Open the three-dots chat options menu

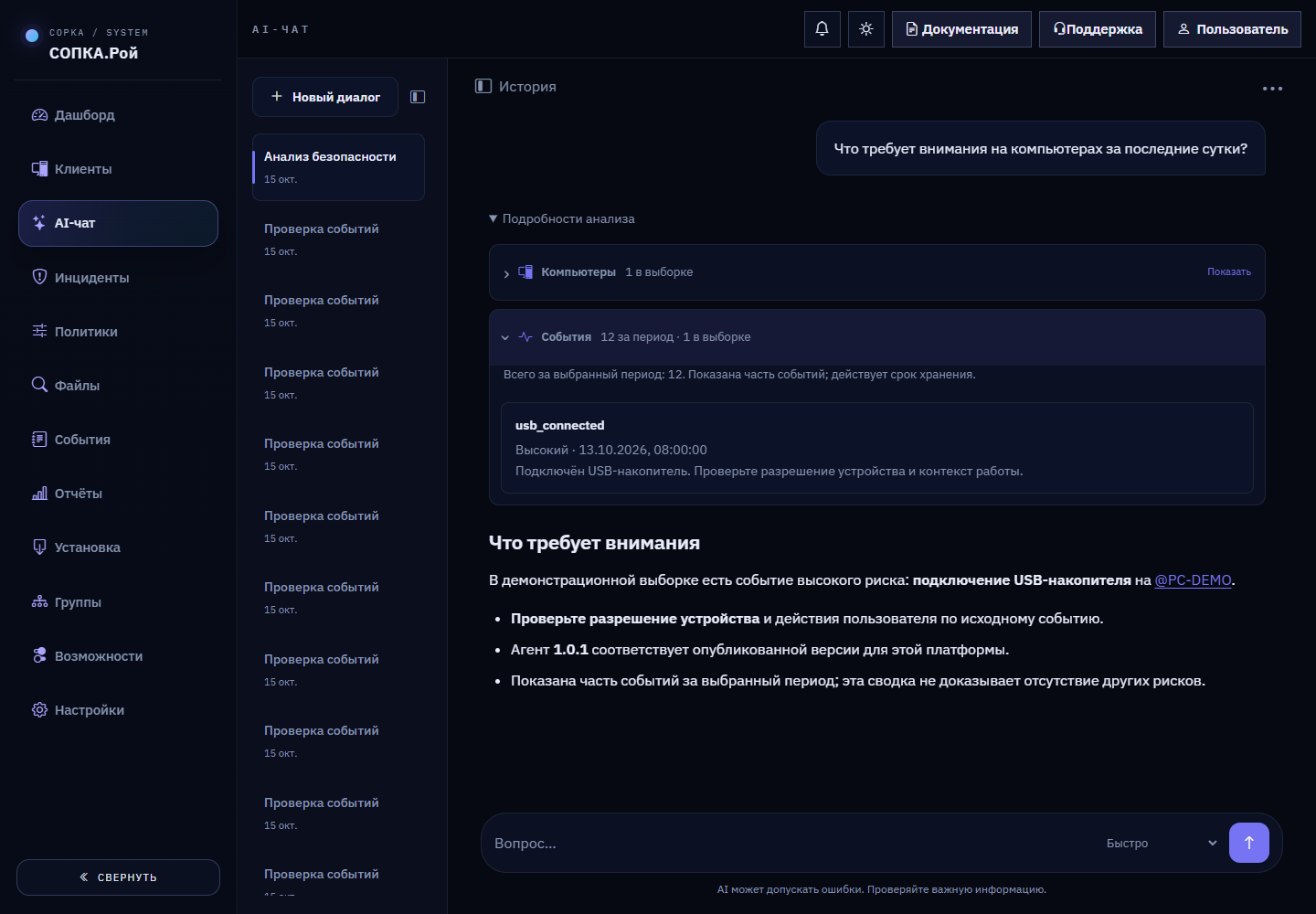coord(1272,89)
